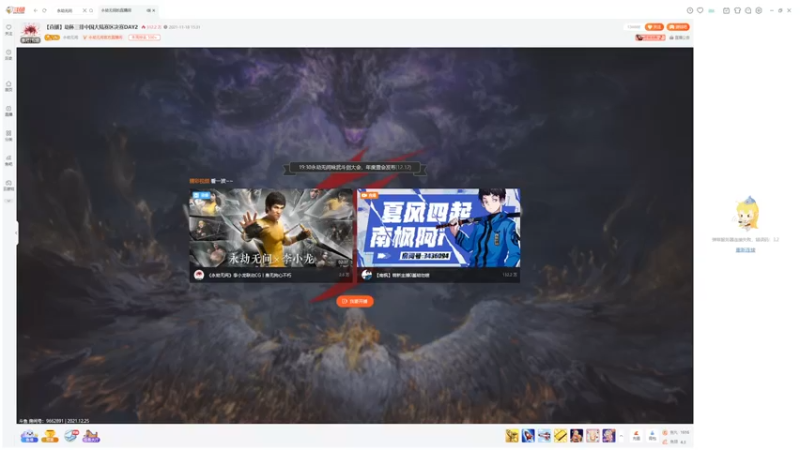This screenshot has height=450, width=800.
Task: Open the categories grid icon in left sidebar
Action: pos(9,135)
